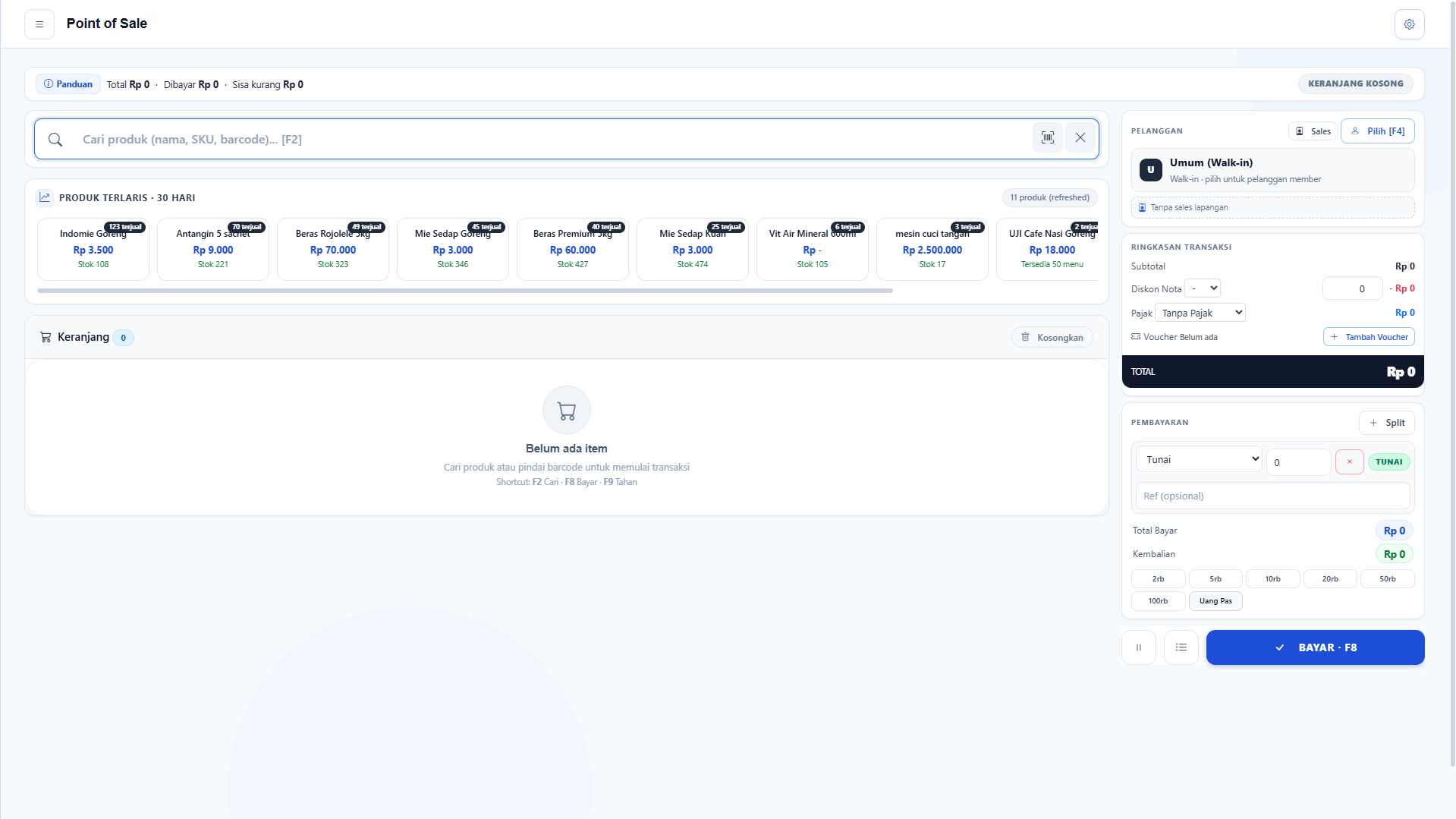Click the barcode scanner icon
The width and height of the screenshot is (1456, 819).
pyautogui.click(x=1047, y=138)
